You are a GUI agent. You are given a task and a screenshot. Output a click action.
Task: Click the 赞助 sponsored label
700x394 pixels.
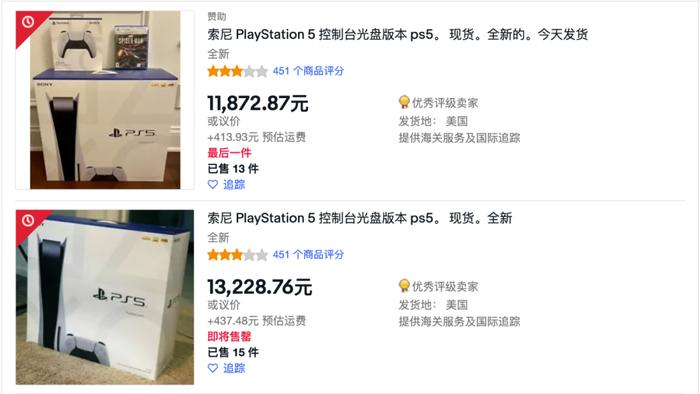tap(217, 17)
